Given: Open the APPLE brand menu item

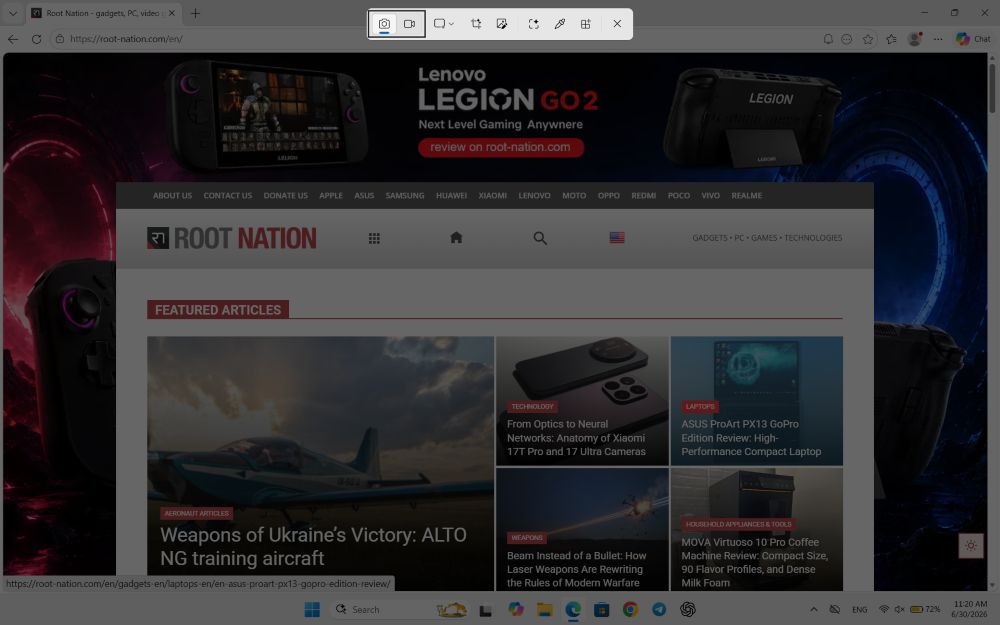Looking at the screenshot, I should click(x=331, y=196).
